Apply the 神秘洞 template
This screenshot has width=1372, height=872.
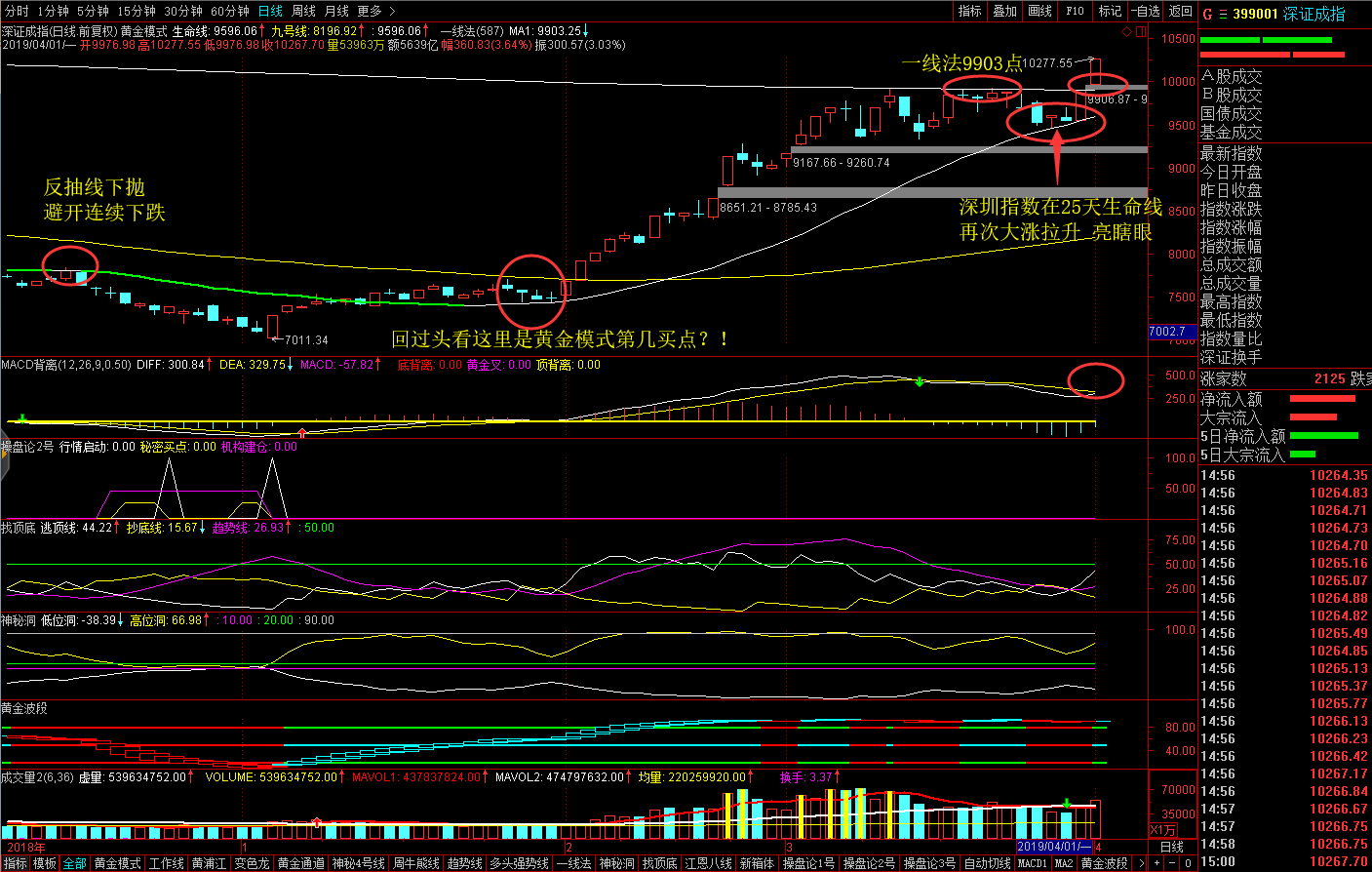616,863
